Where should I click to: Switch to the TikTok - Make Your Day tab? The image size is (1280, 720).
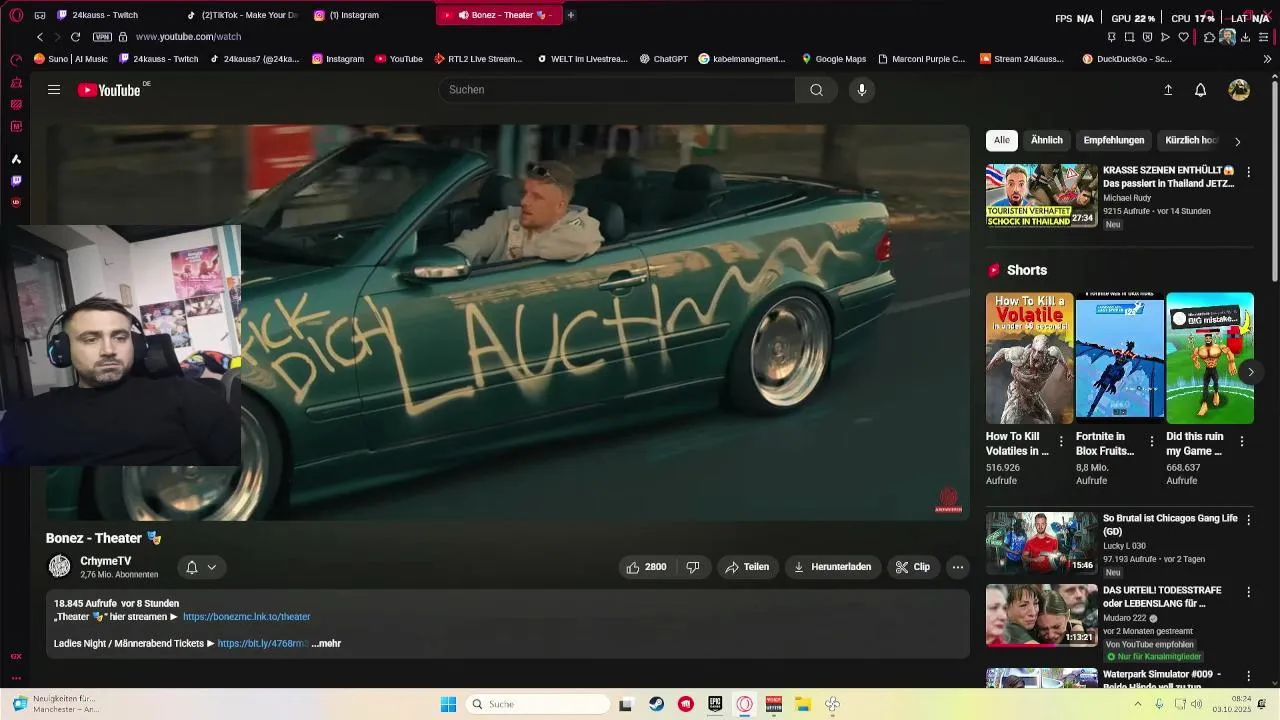(243, 15)
